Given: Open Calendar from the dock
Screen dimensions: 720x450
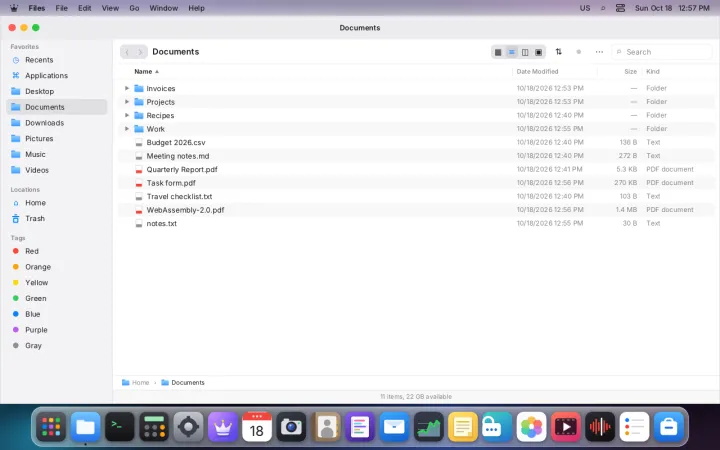Looking at the screenshot, I should [257, 427].
